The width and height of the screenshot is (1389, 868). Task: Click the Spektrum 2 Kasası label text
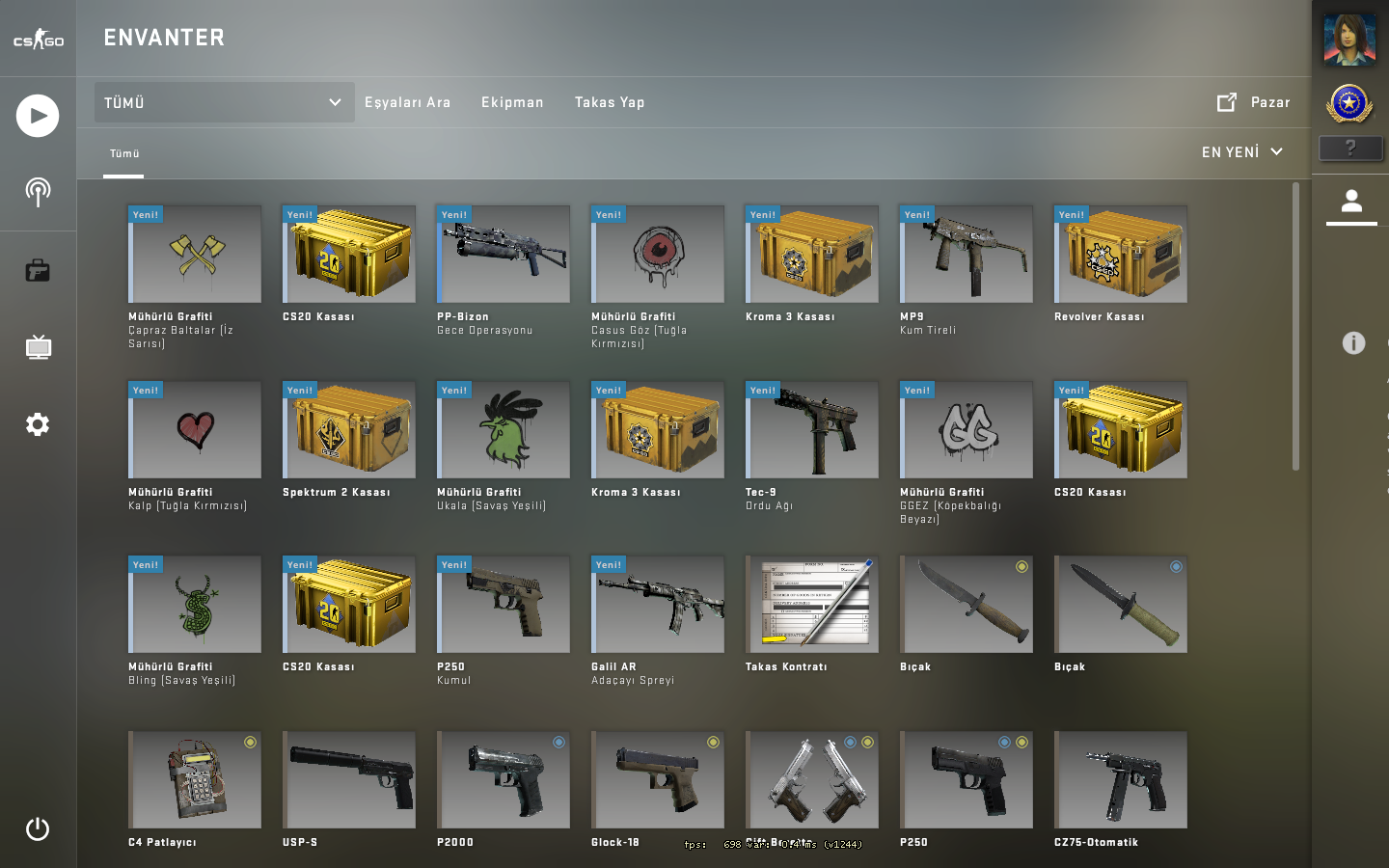[337, 492]
